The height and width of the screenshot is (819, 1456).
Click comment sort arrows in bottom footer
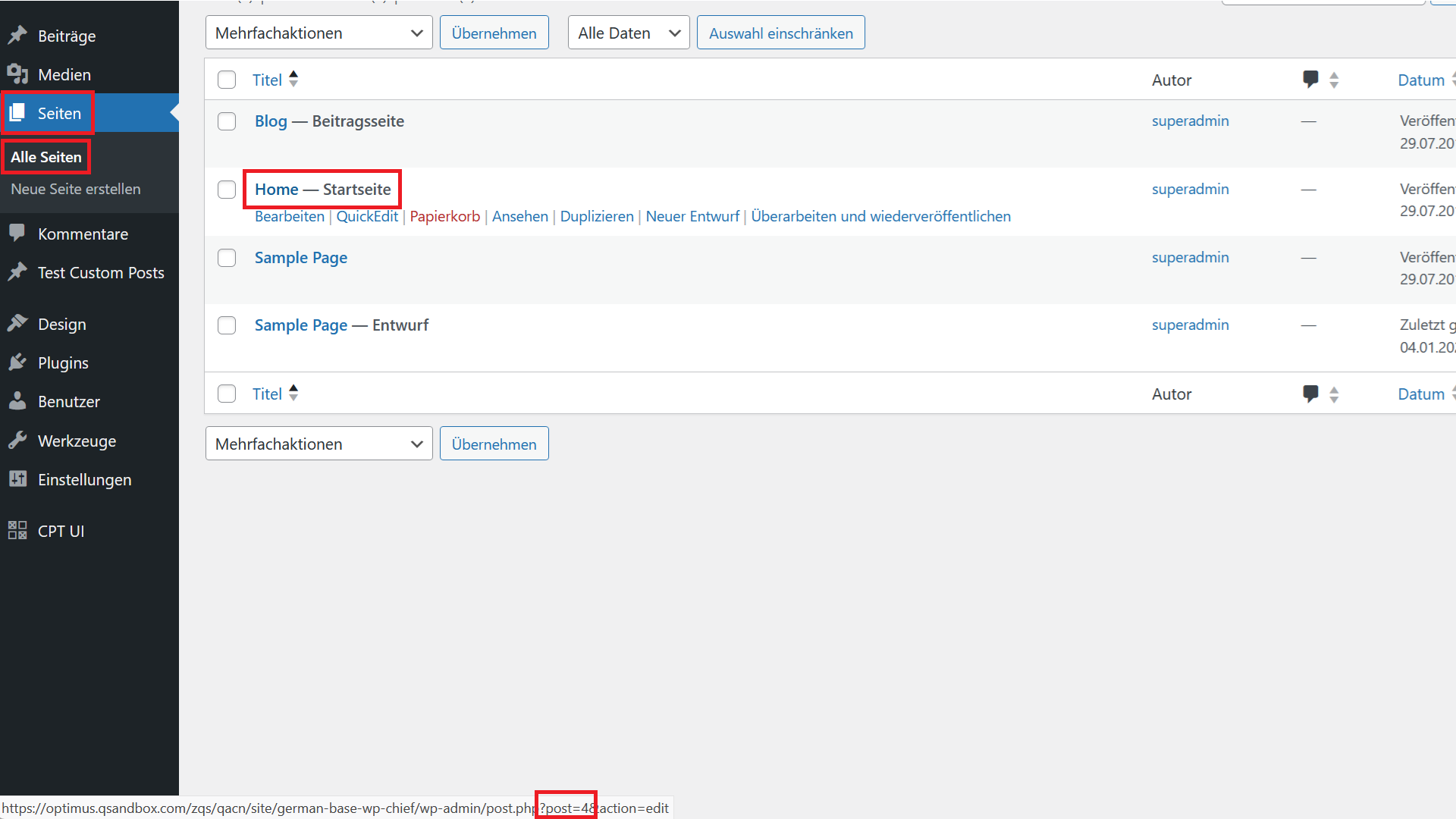1334,394
